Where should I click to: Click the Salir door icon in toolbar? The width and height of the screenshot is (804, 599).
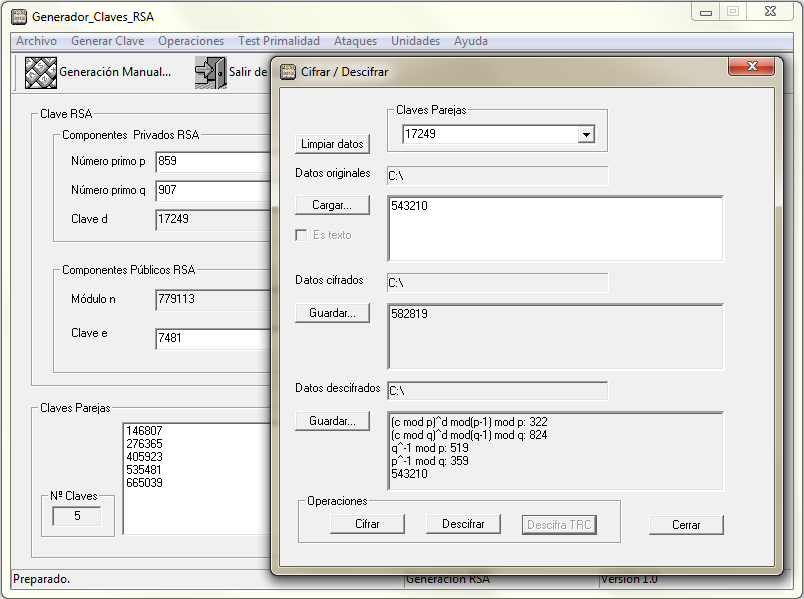pyautogui.click(x=210, y=72)
